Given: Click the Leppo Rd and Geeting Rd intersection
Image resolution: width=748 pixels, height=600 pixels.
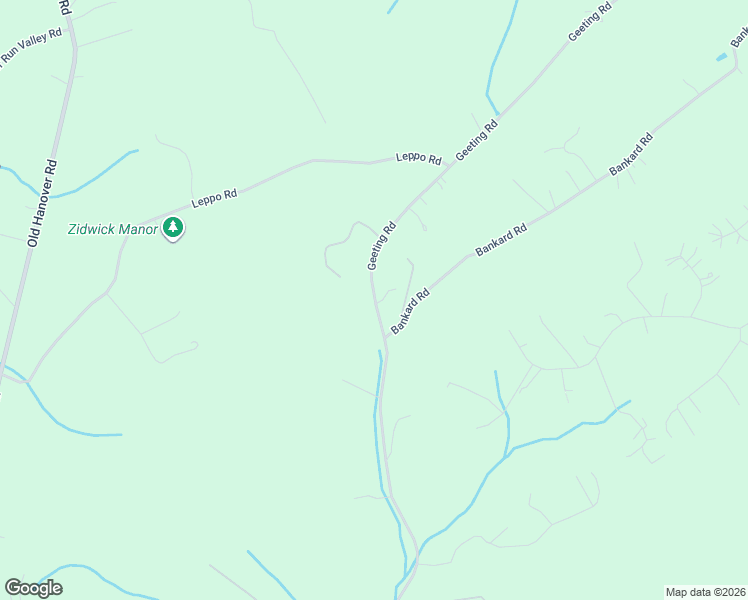Looking at the screenshot, I should (x=452, y=165).
